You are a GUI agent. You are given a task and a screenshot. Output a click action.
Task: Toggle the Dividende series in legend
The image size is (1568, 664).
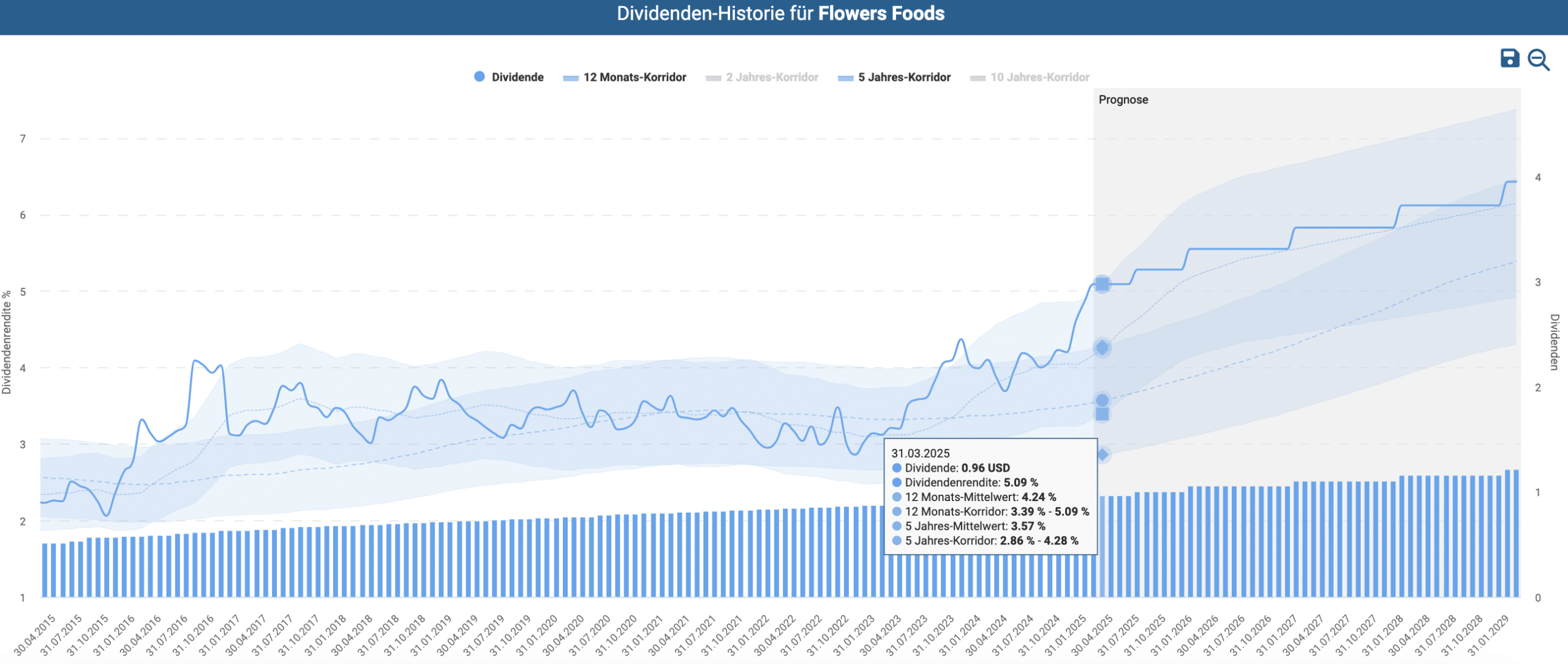tap(517, 77)
